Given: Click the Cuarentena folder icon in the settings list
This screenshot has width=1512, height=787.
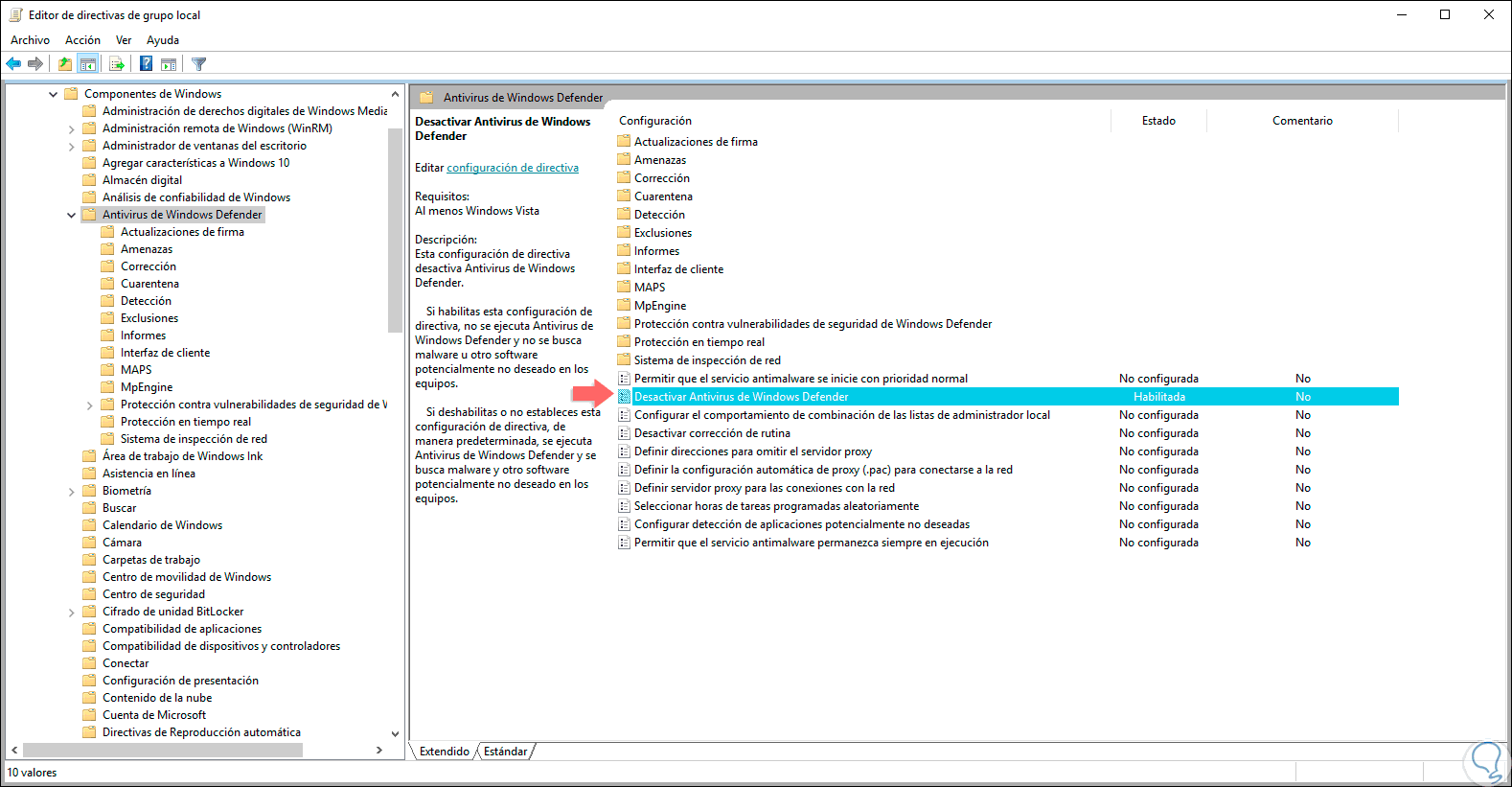Looking at the screenshot, I should tap(624, 196).
